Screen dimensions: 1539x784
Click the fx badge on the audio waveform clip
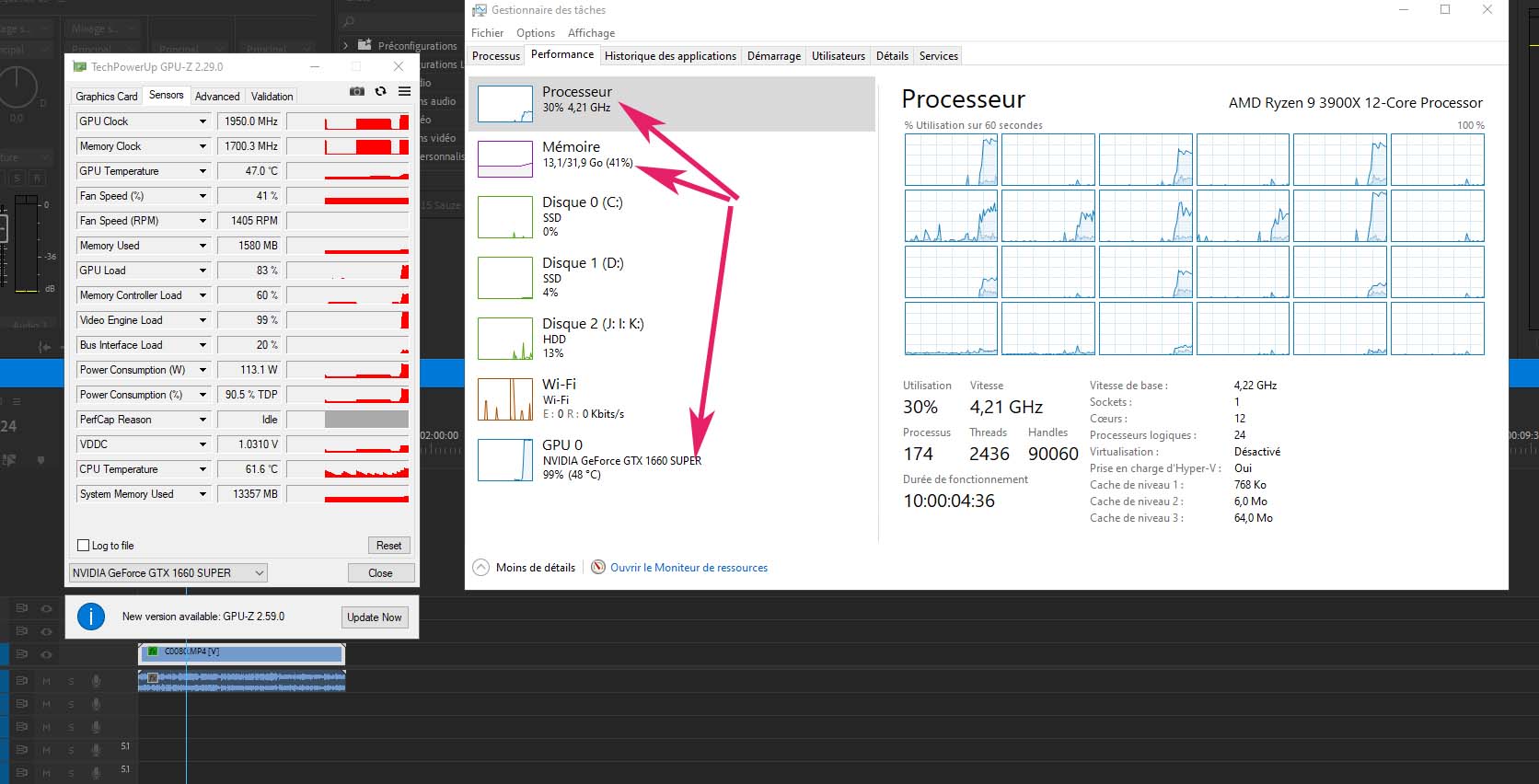(x=153, y=678)
